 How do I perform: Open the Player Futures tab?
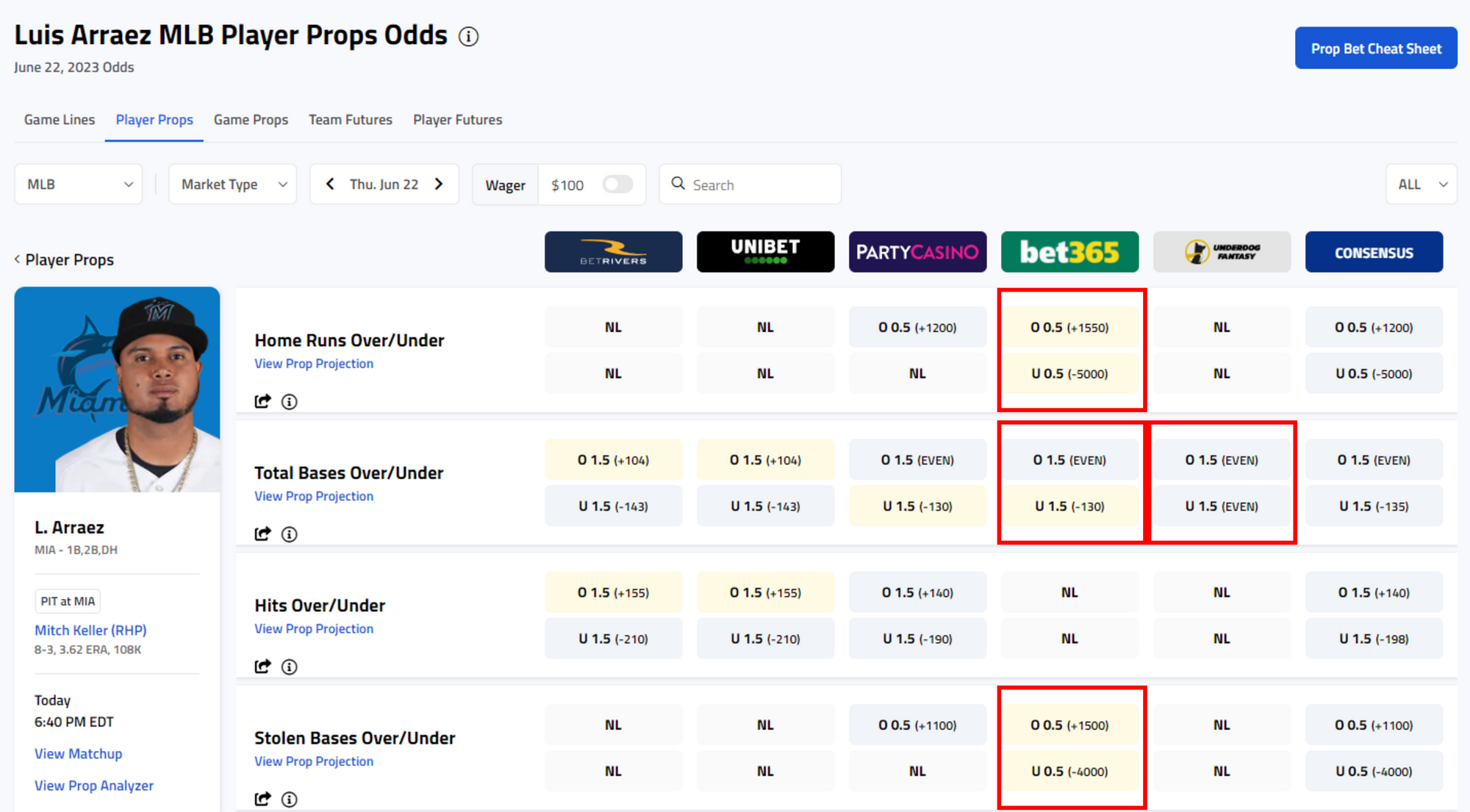[x=457, y=120]
